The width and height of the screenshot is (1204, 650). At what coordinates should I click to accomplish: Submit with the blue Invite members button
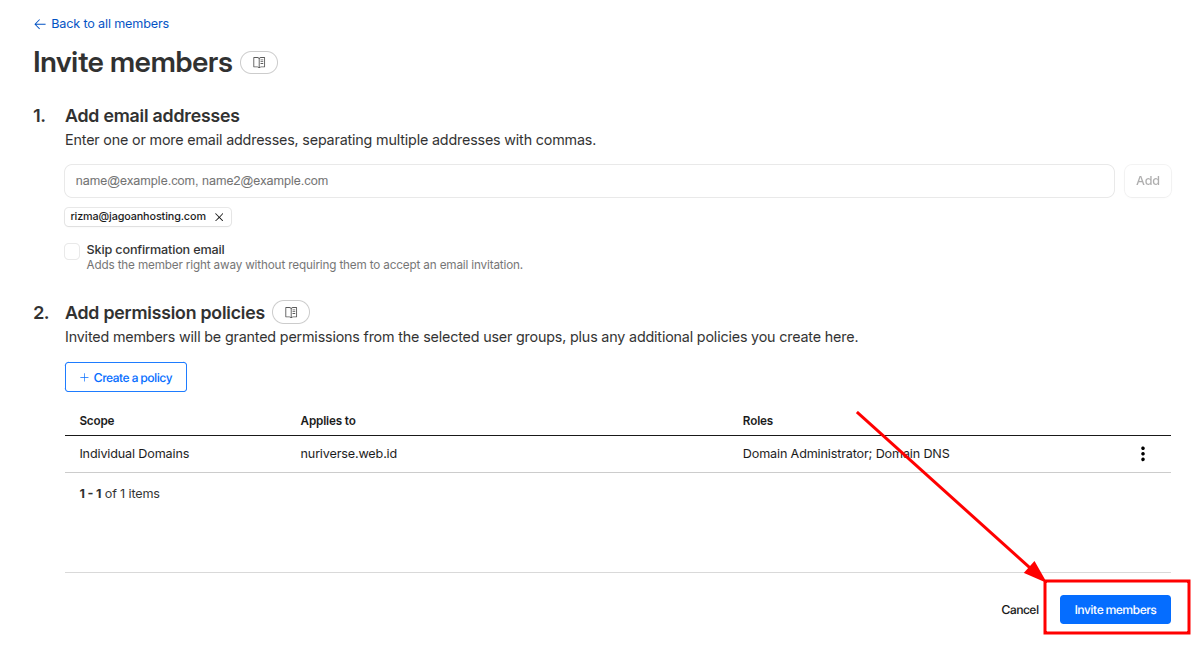(1114, 610)
